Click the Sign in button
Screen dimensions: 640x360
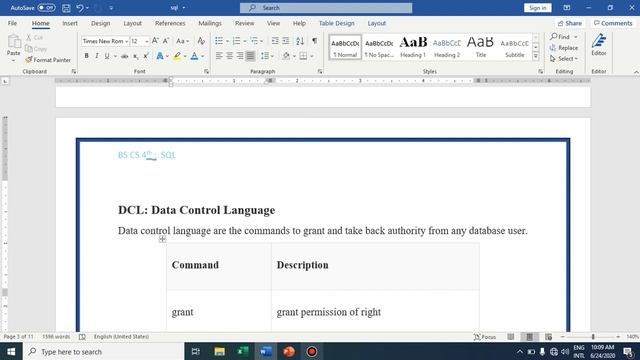click(538, 8)
